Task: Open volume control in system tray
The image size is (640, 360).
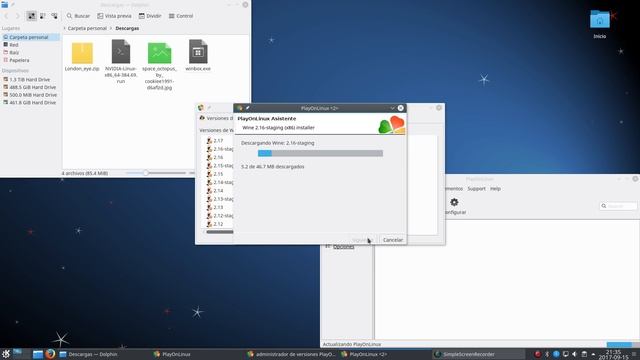Action: pyautogui.click(x=575, y=354)
